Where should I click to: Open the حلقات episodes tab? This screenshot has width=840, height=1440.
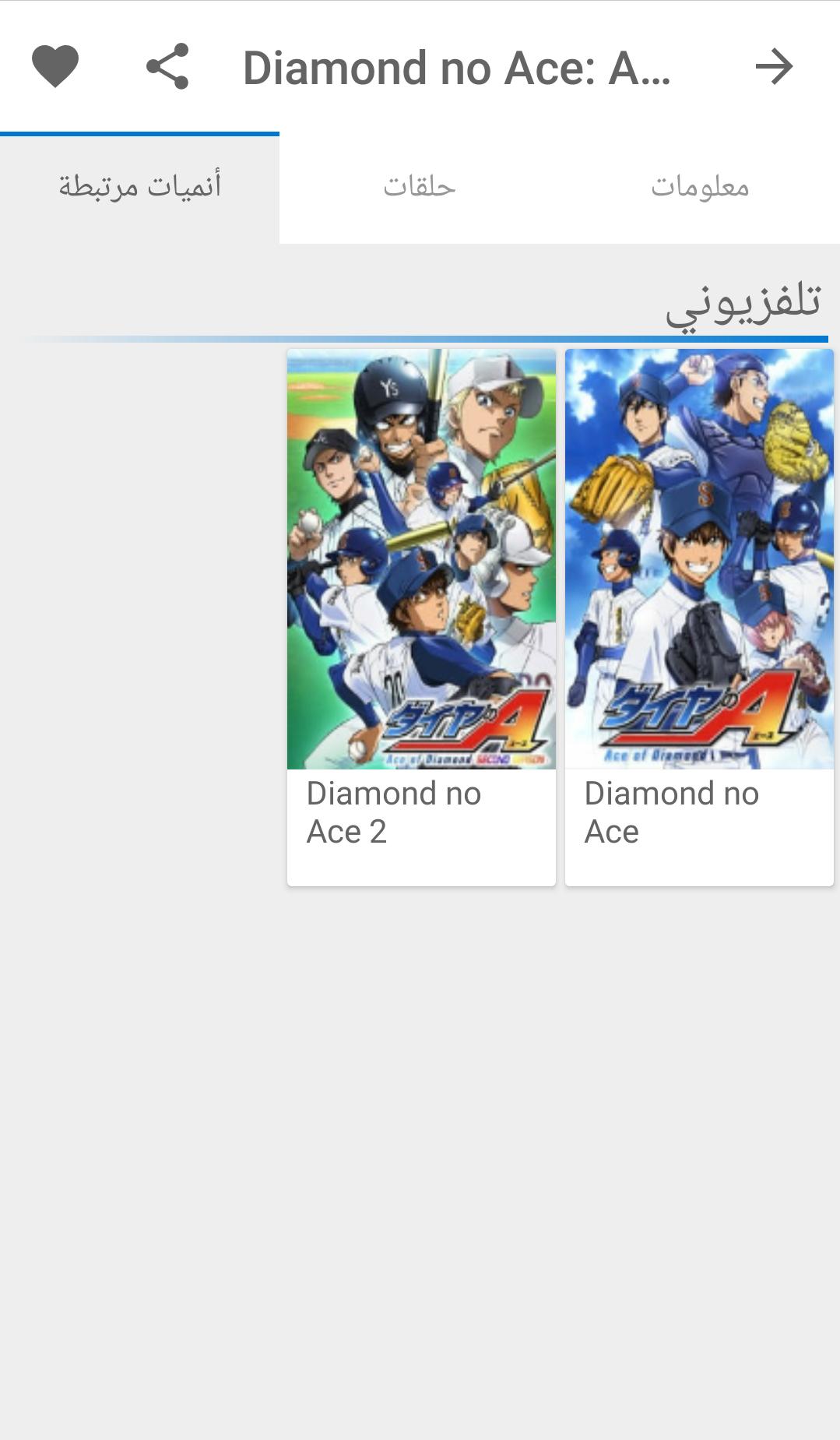pos(420,187)
